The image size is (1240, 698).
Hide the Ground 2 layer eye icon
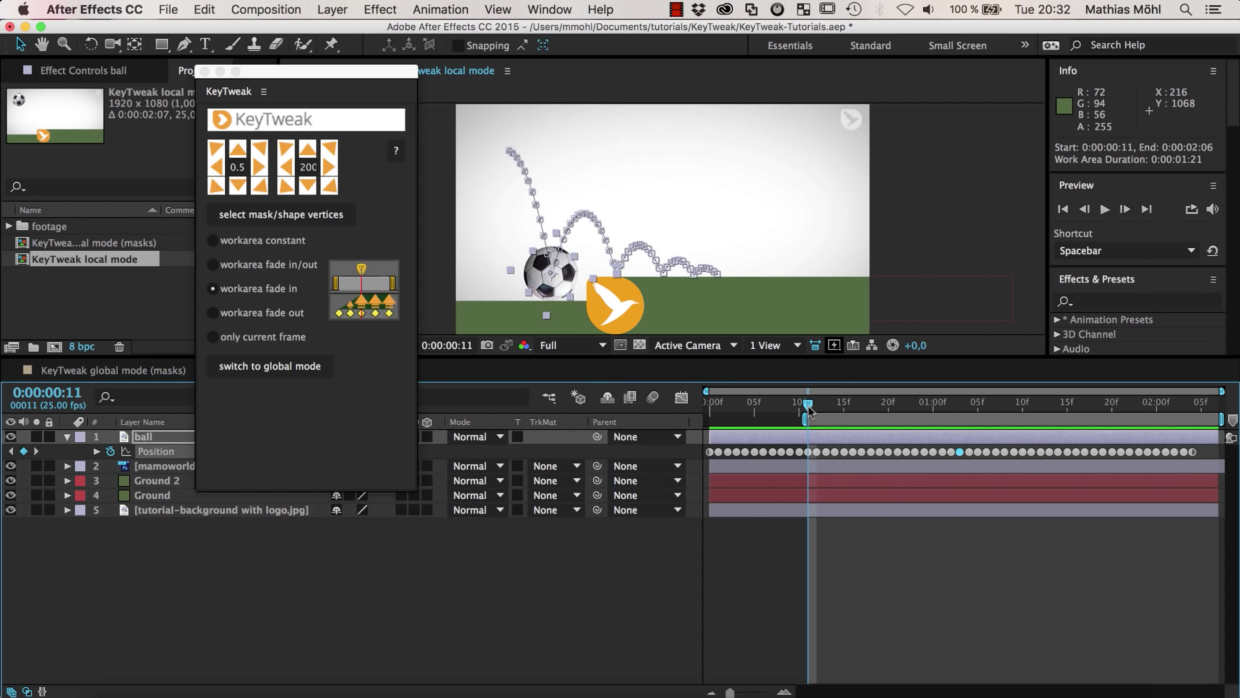tap(11, 481)
